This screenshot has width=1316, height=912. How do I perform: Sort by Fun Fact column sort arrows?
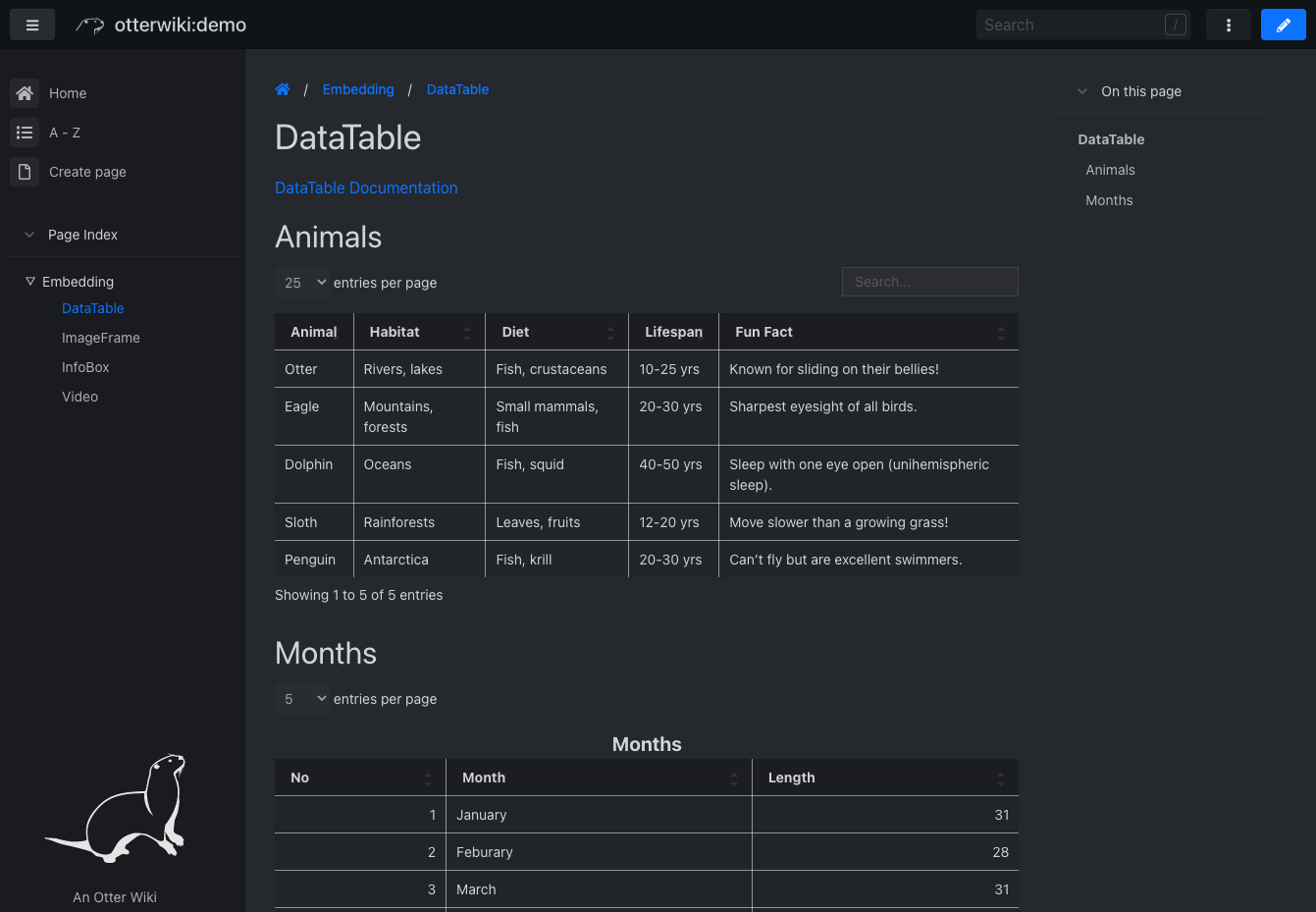point(1001,333)
